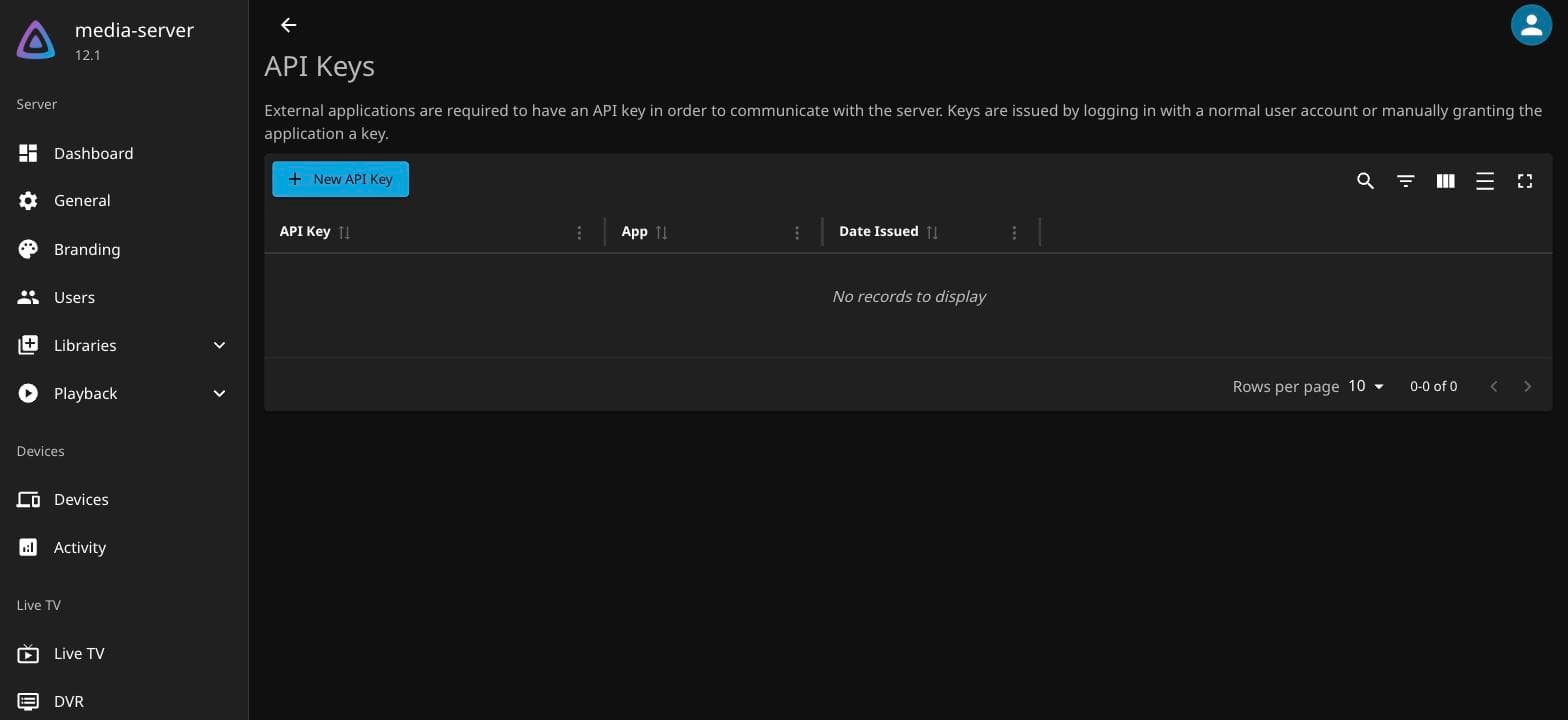
Task: Open App column actions menu
Action: [x=797, y=232]
